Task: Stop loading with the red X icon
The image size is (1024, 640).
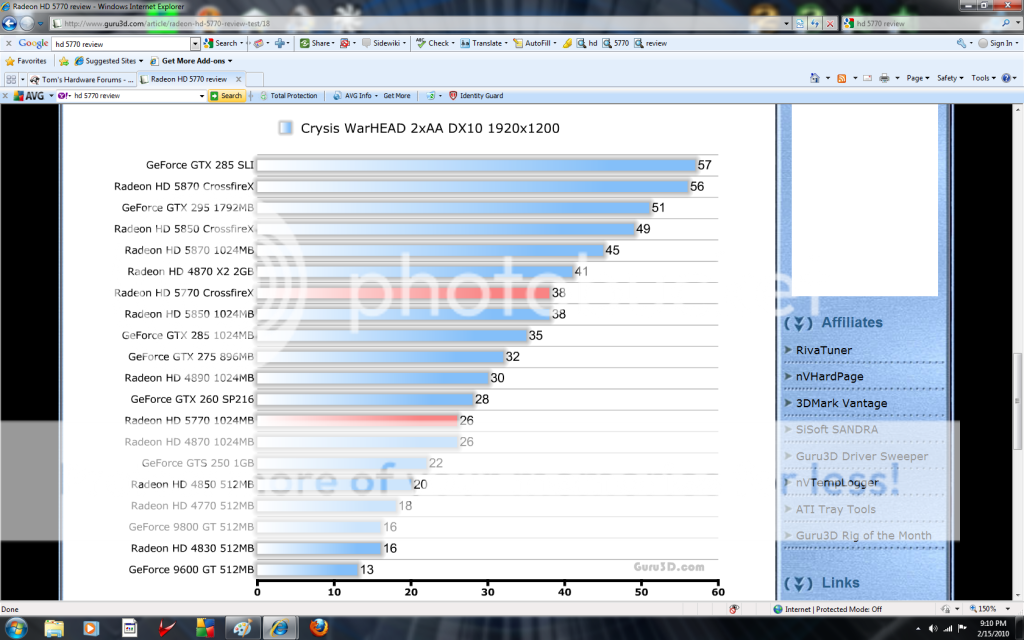Action: [x=830, y=24]
